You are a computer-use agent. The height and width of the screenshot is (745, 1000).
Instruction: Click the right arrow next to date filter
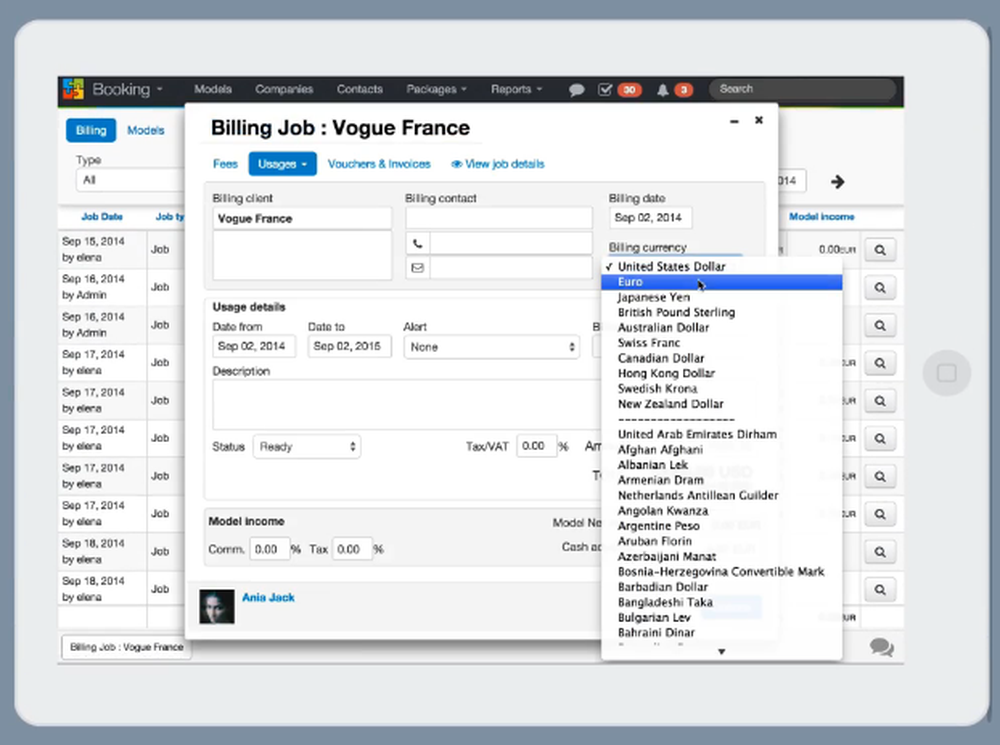(x=837, y=182)
